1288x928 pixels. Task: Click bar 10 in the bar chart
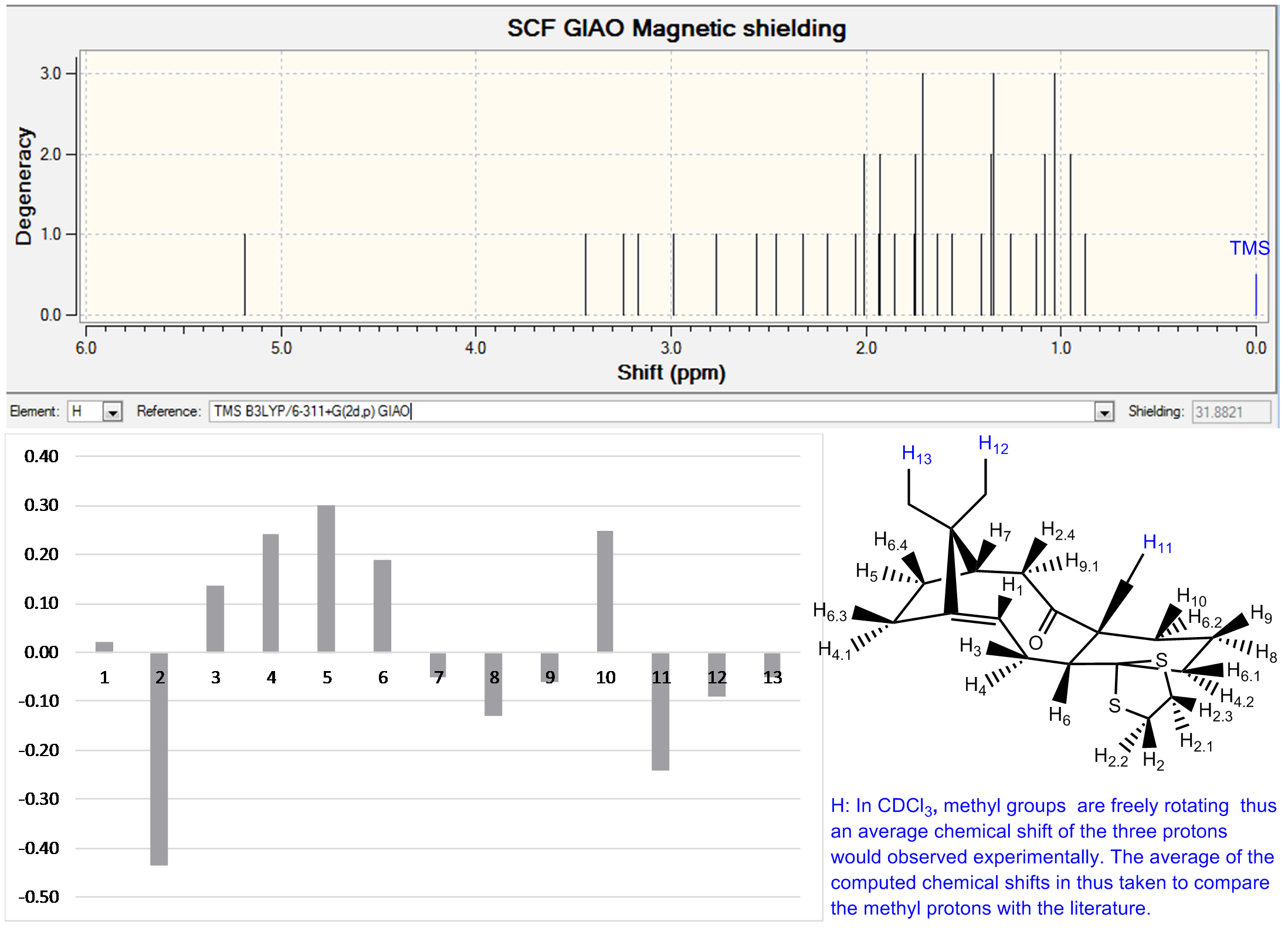[605, 591]
